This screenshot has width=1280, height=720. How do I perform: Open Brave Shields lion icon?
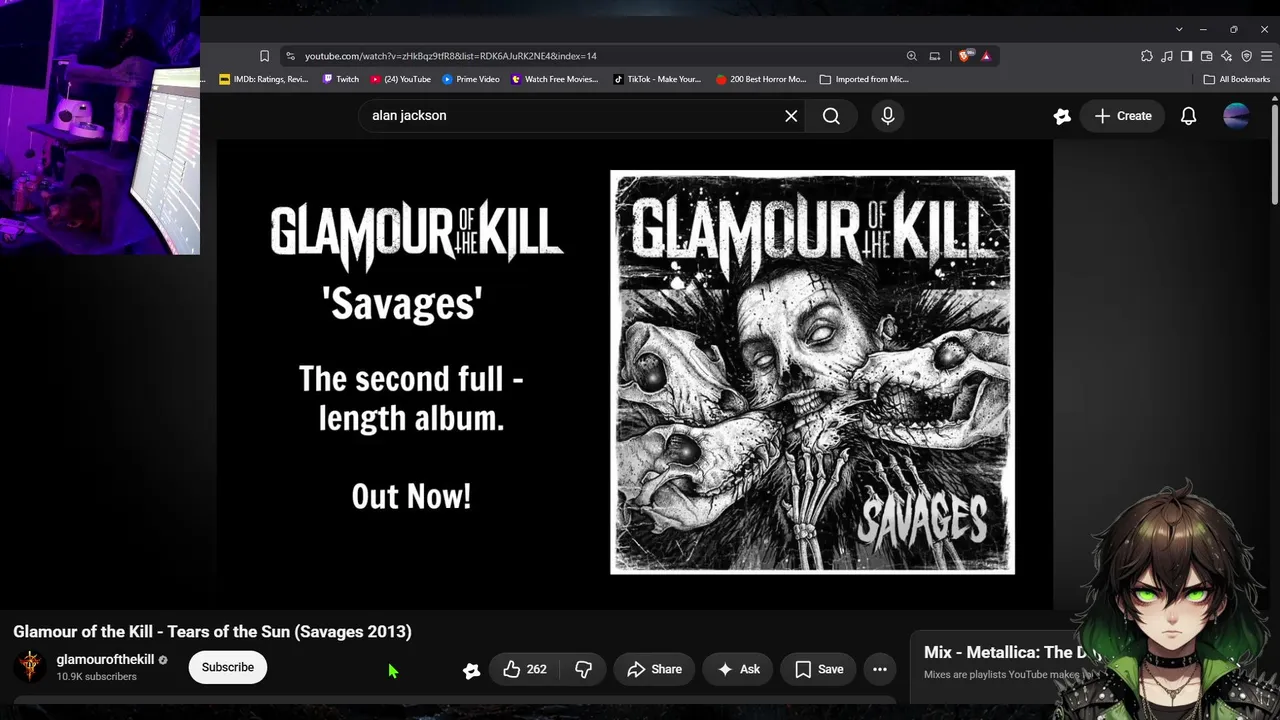pyautogui.click(x=964, y=56)
